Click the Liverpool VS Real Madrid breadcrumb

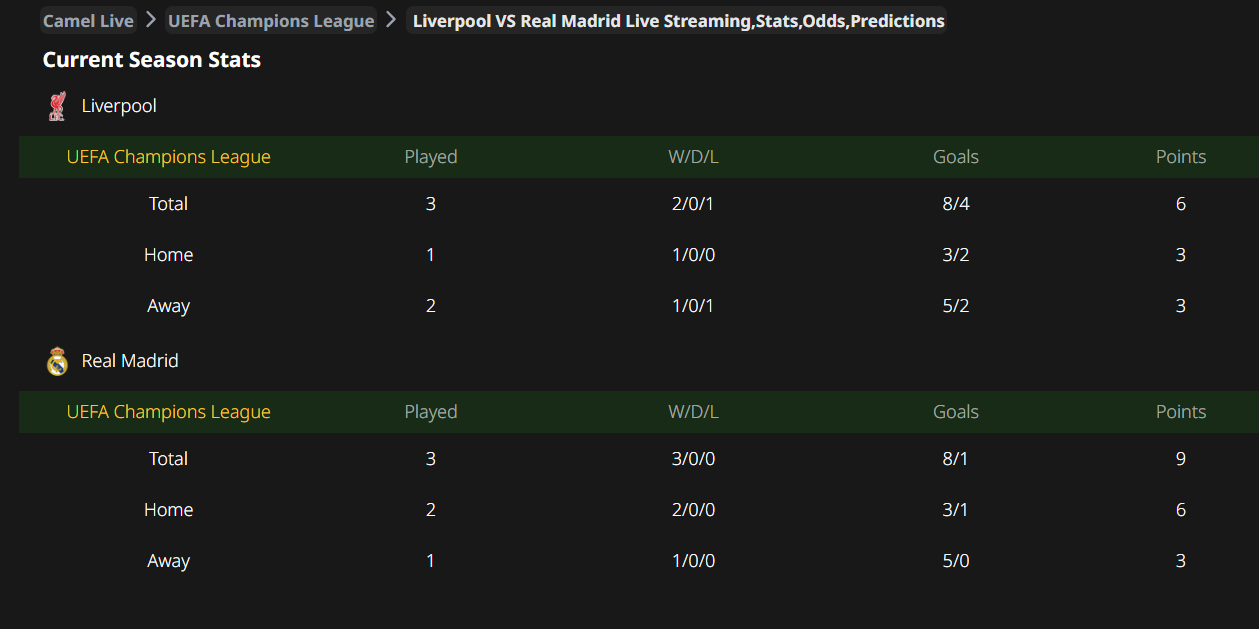coord(678,21)
